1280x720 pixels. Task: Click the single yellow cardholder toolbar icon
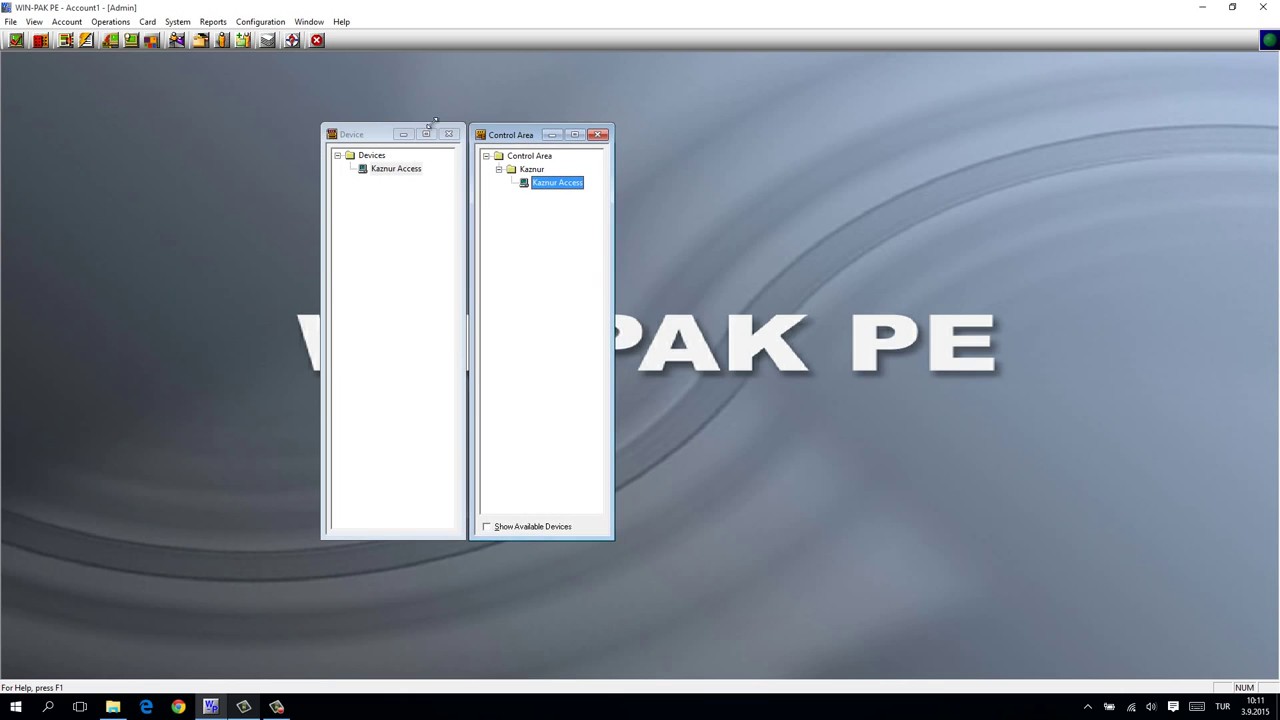tap(222, 40)
